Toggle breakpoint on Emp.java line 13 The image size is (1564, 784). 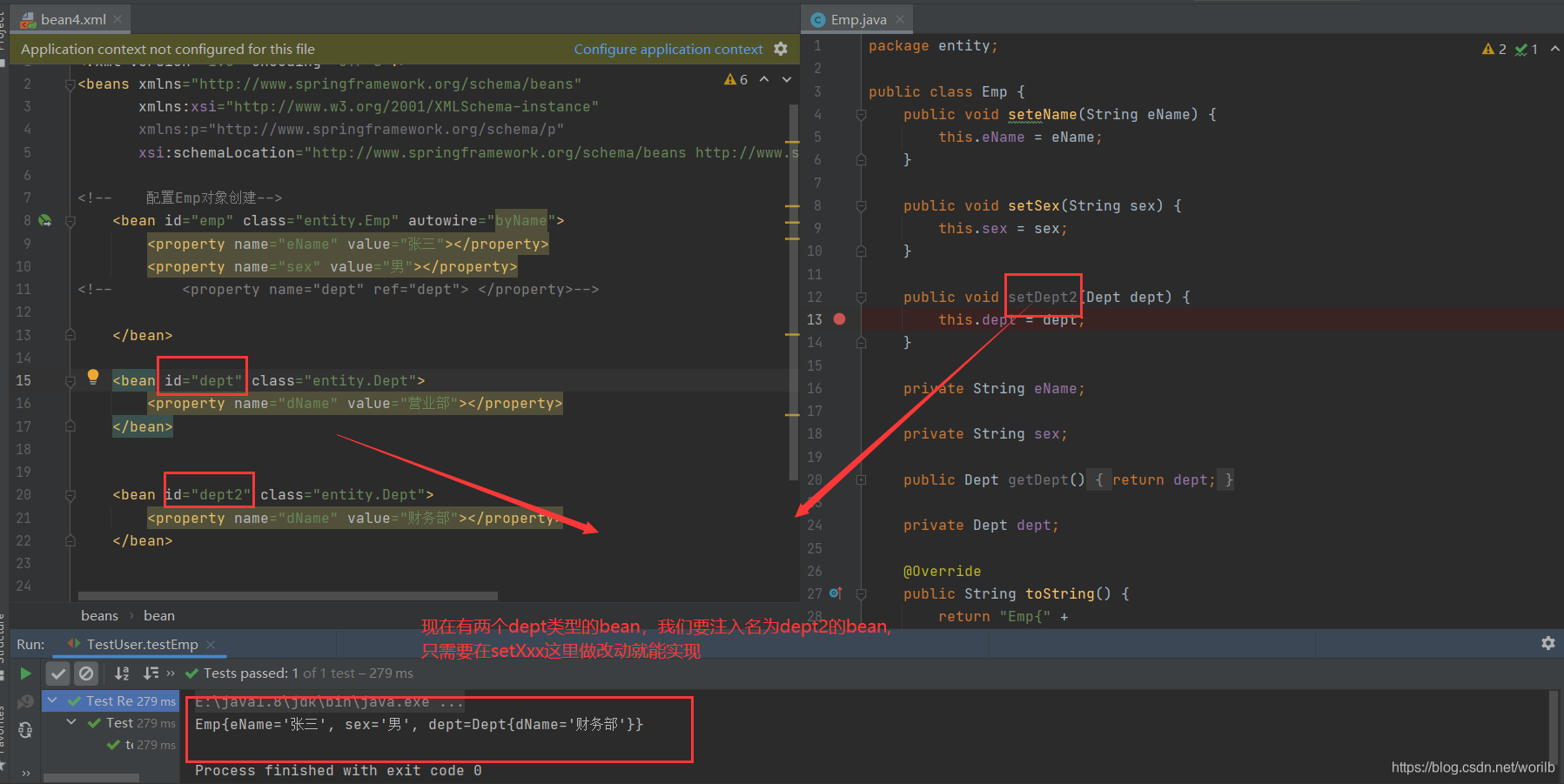pyautogui.click(x=839, y=319)
